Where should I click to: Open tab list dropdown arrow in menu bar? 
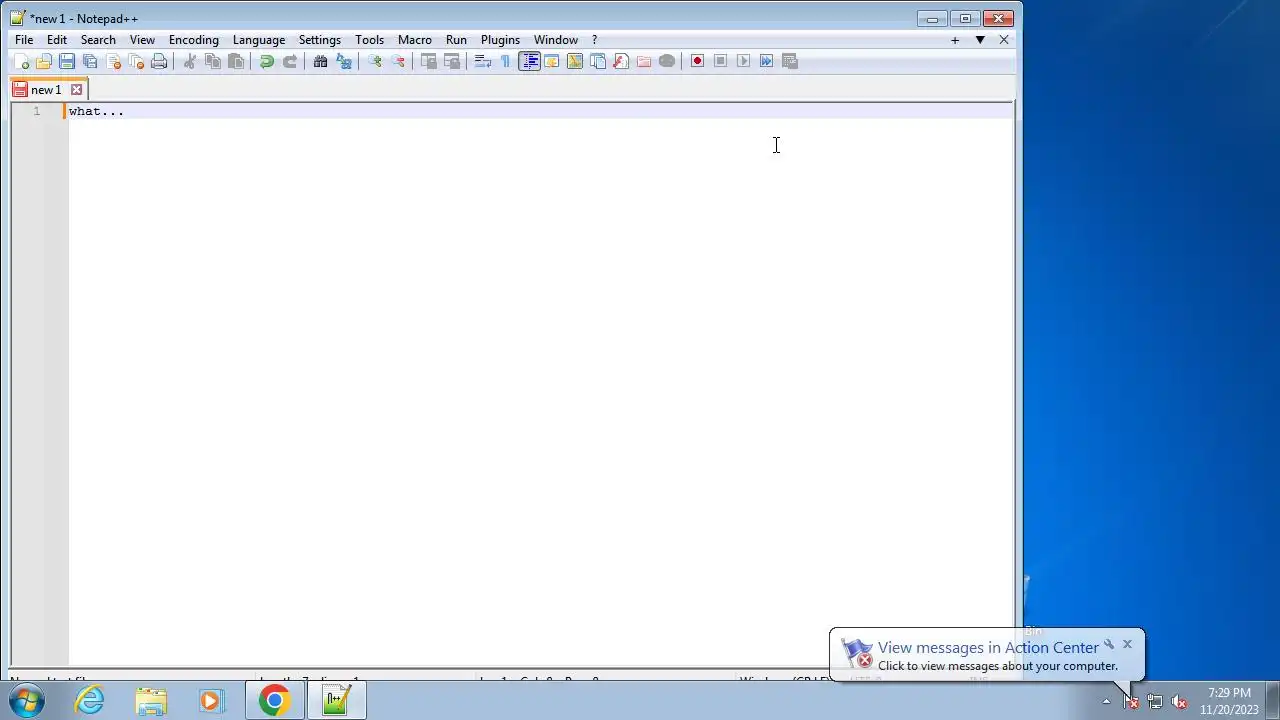click(x=980, y=40)
